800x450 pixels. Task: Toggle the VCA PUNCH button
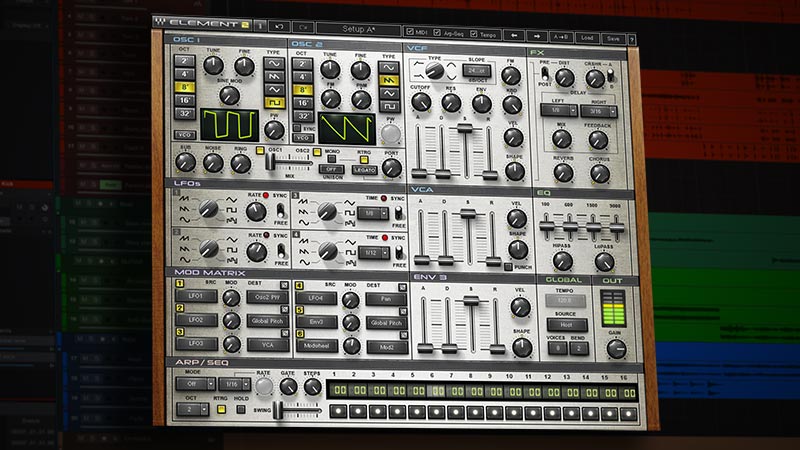508,267
